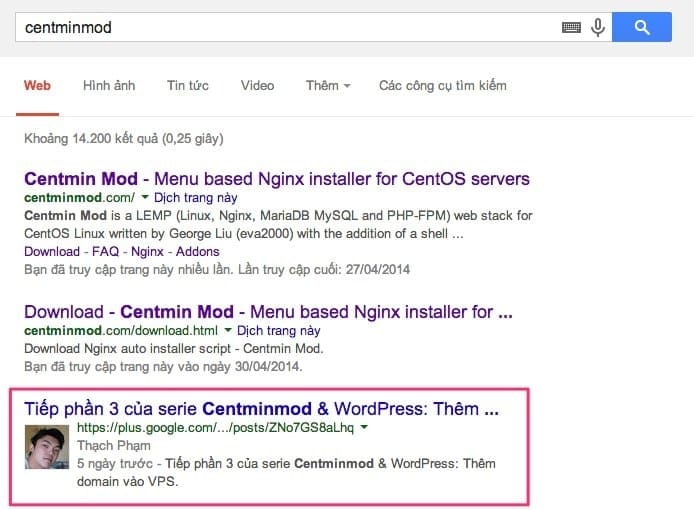The height and width of the screenshot is (510, 694).
Task: Open the on-screen keyboard icon
Action: [571, 27]
